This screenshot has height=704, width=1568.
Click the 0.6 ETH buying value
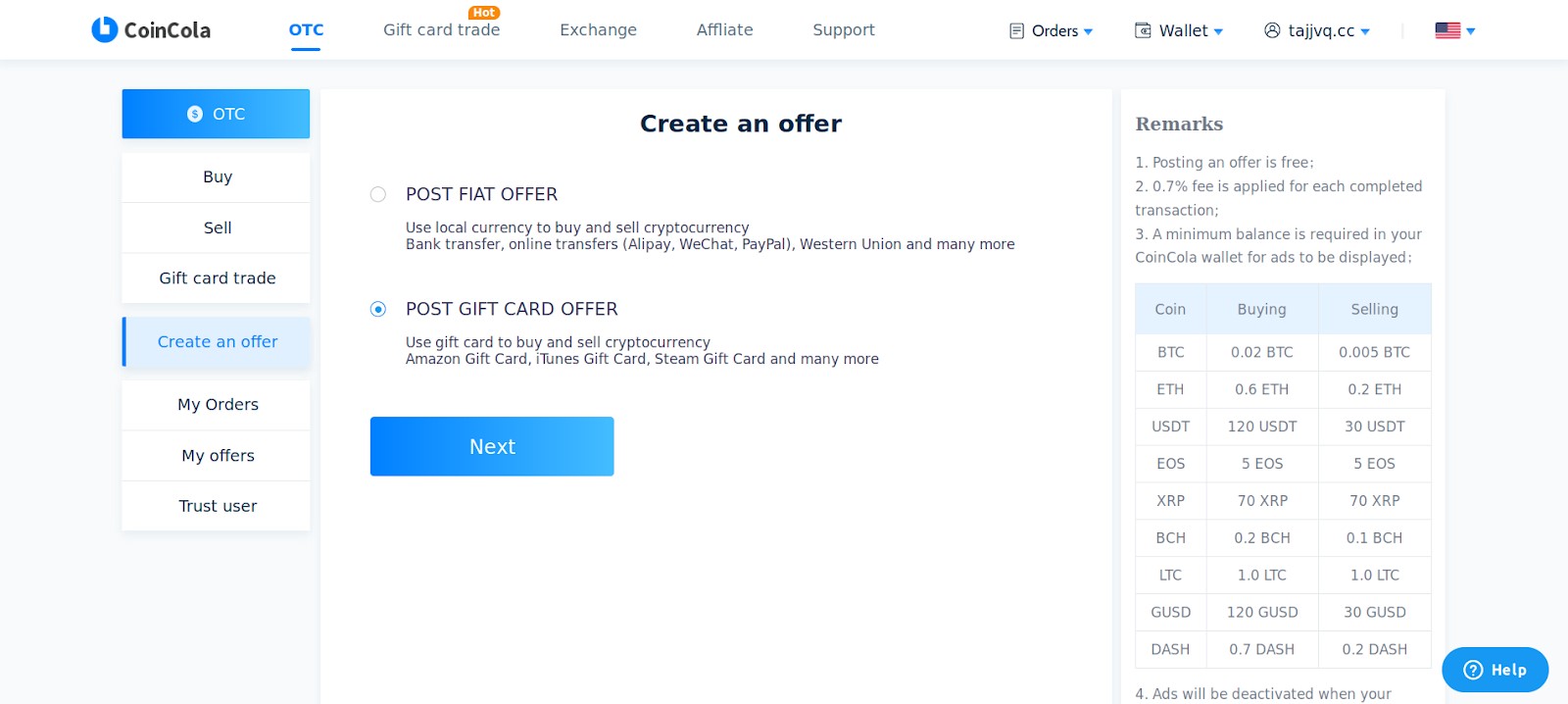1262,389
